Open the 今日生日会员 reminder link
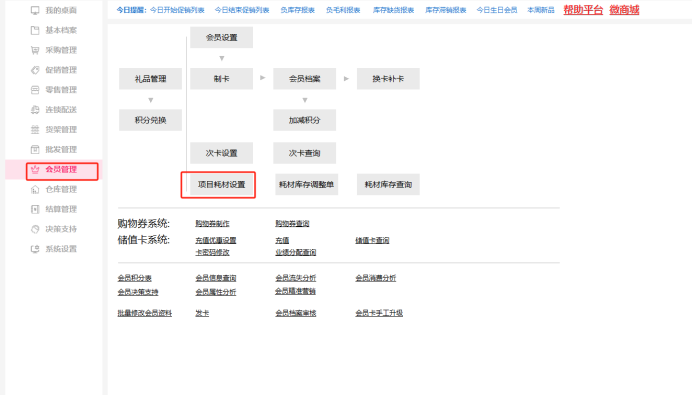 pyautogui.click(x=497, y=10)
